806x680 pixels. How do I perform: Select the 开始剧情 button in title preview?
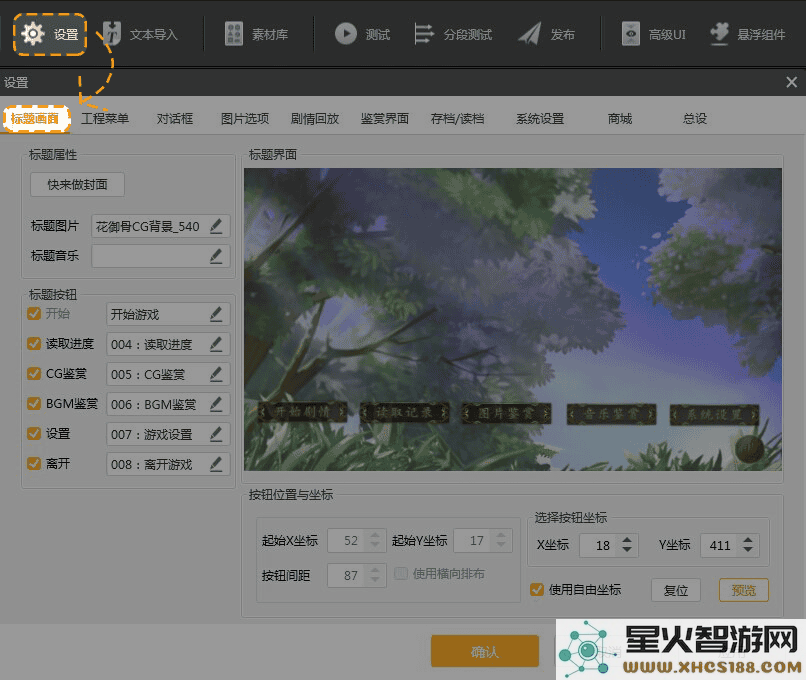point(302,412)
